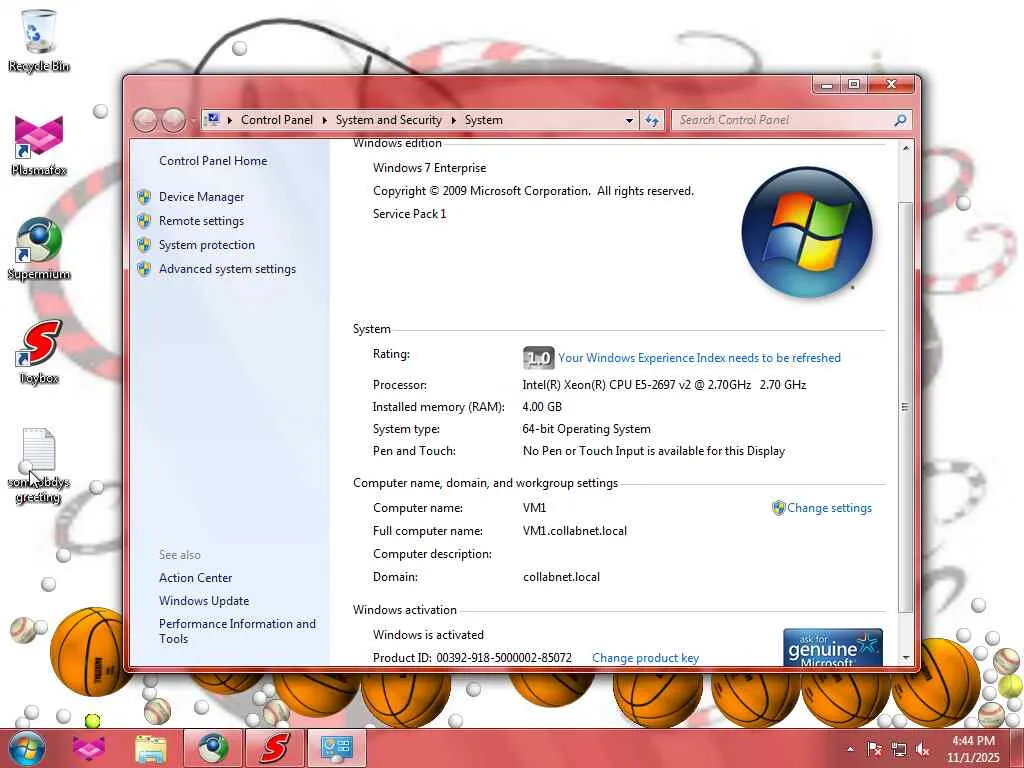Click the shield icon beside Change settings

click(778, 507)
